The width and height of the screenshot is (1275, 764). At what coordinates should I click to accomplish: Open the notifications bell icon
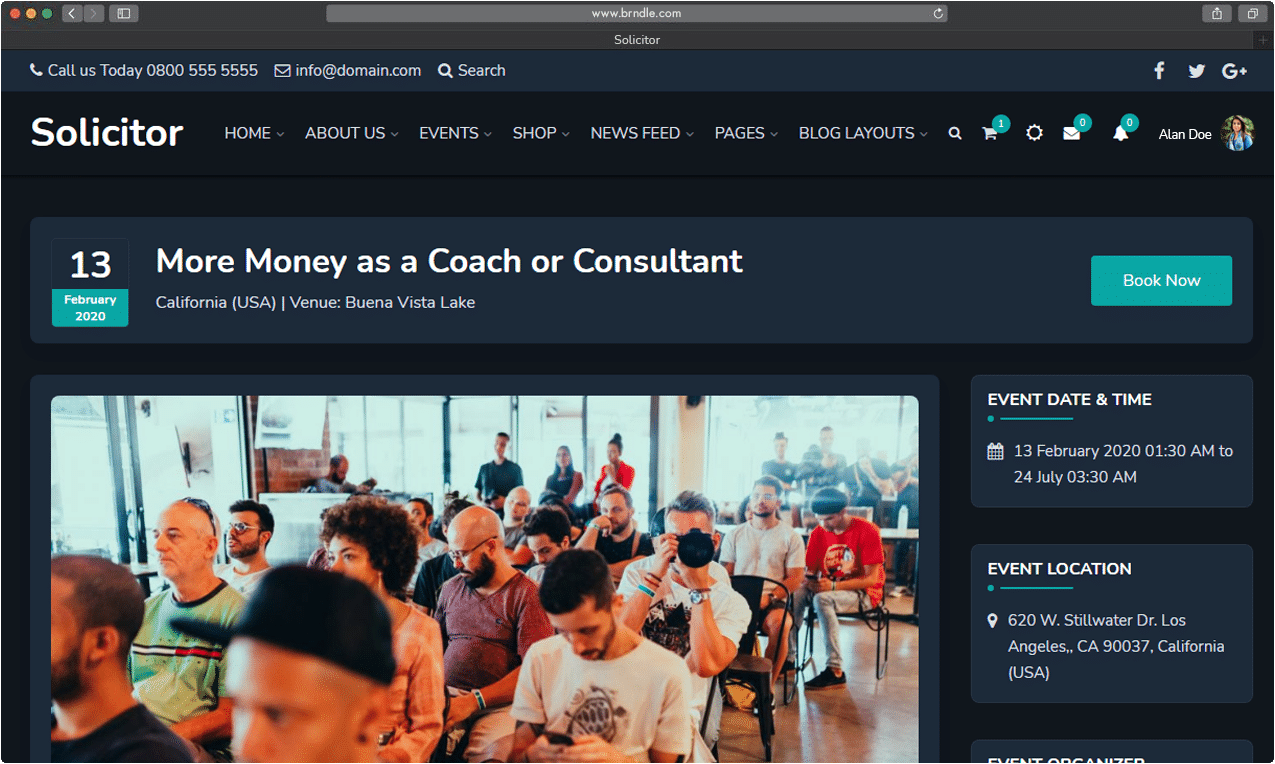[1120, 133]
